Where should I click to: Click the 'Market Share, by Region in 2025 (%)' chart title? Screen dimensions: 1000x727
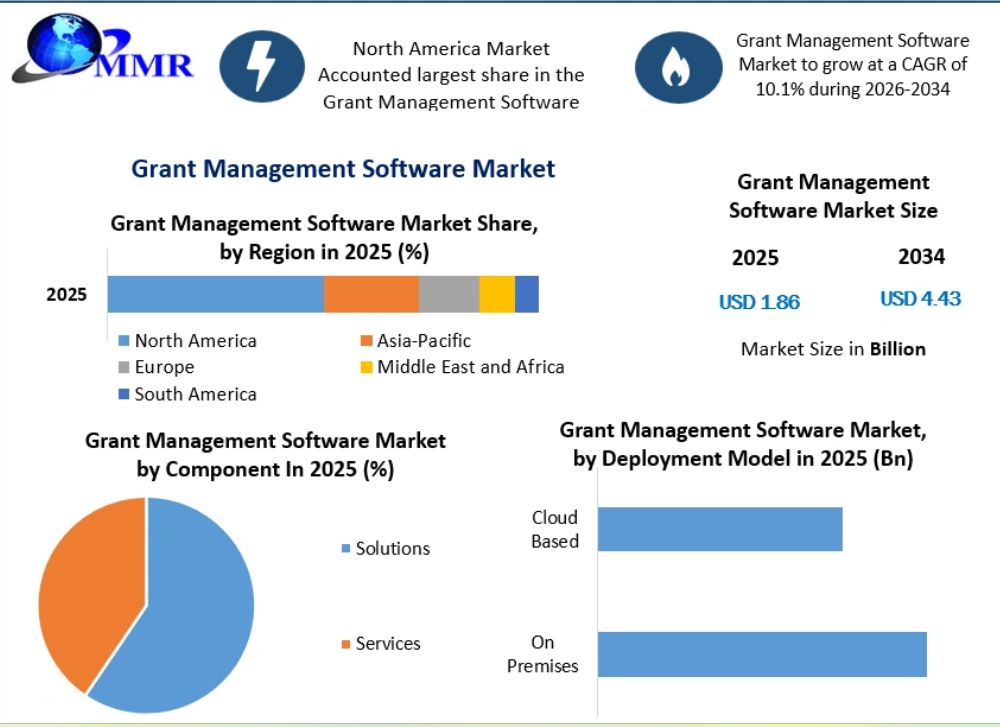(x=324, y=238)
